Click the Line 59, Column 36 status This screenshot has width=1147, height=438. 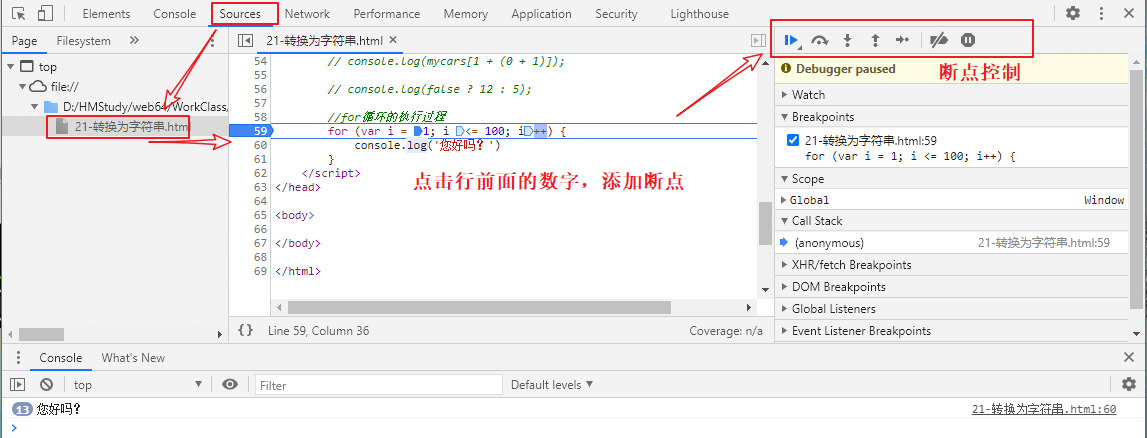(318, 331)
